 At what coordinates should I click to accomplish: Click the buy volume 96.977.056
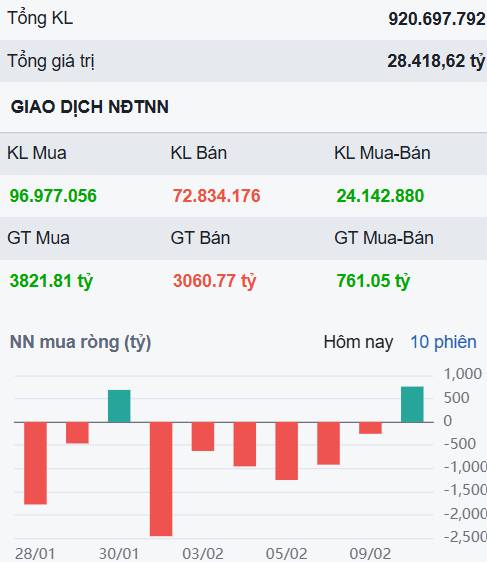53,196
